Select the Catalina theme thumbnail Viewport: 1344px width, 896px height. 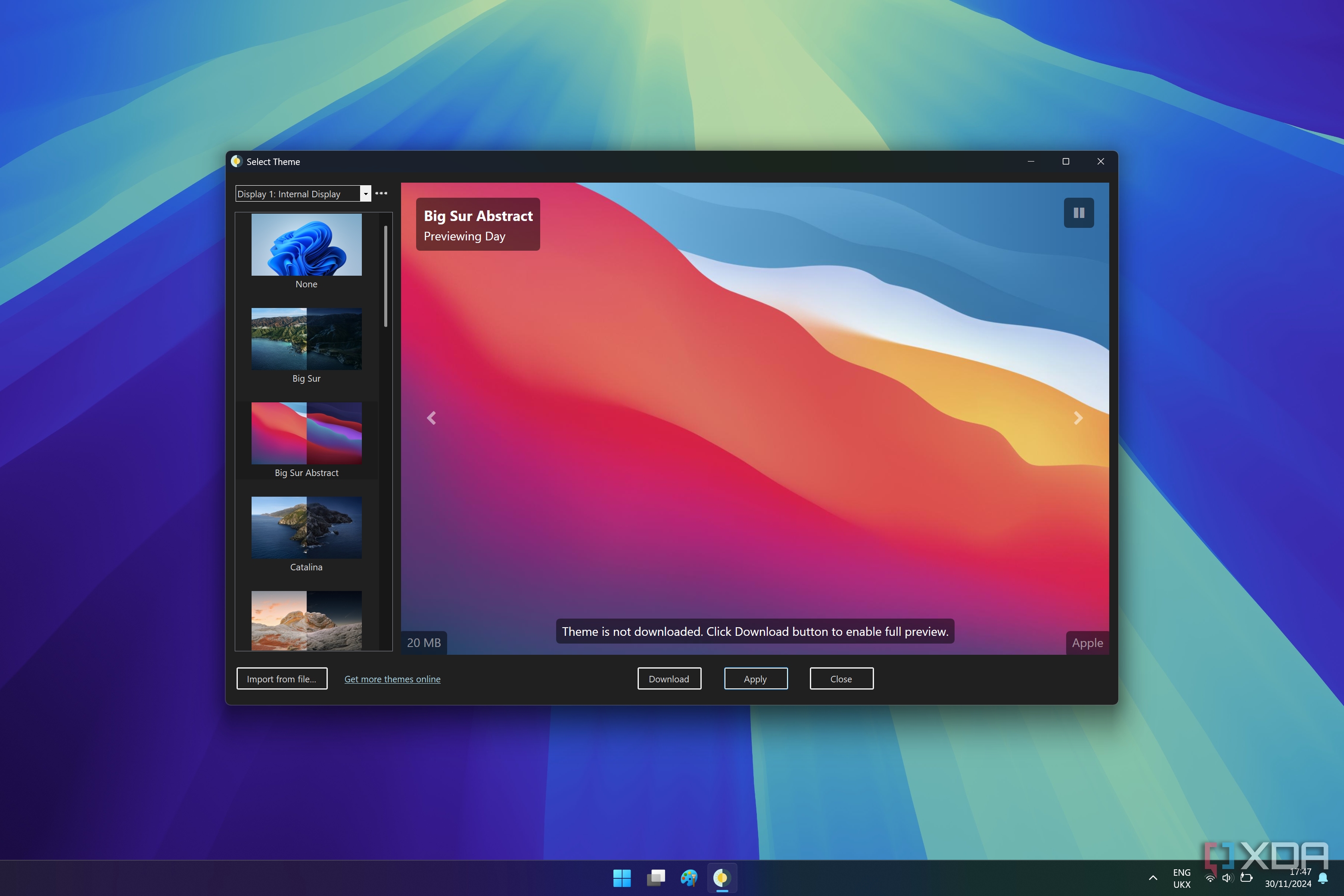coord(306,527)
